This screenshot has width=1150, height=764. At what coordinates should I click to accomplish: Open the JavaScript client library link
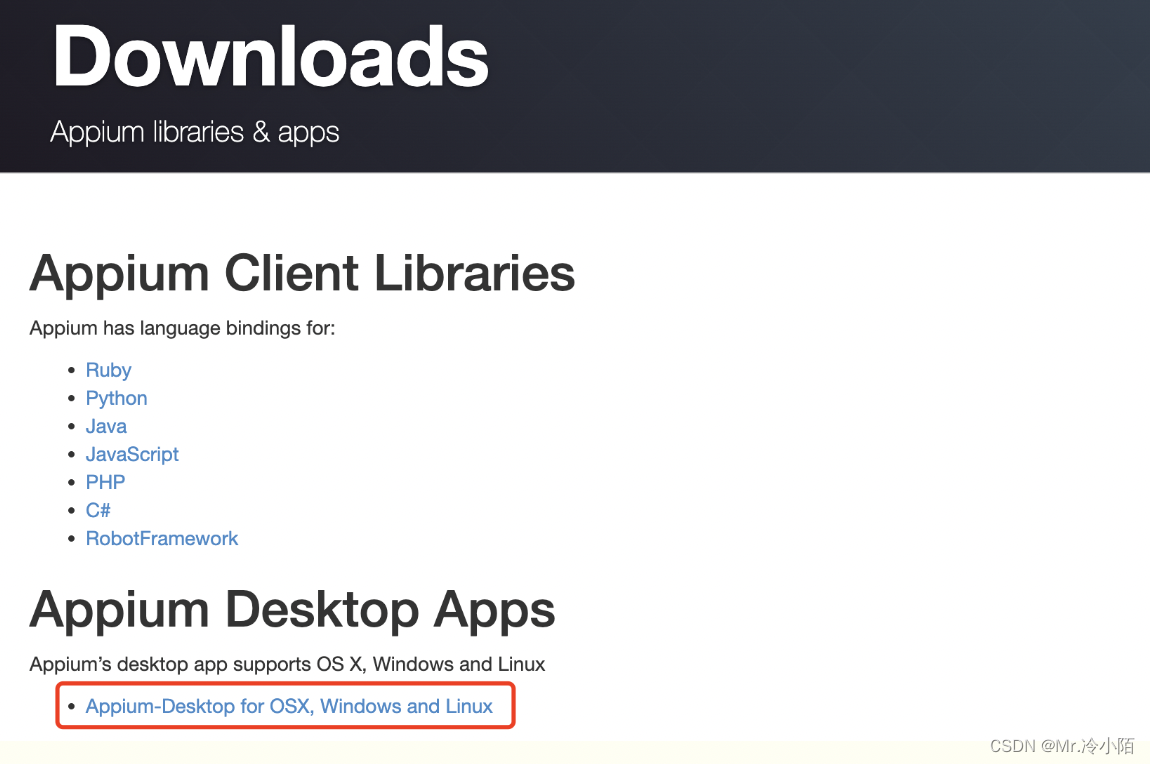pos(132,455)
